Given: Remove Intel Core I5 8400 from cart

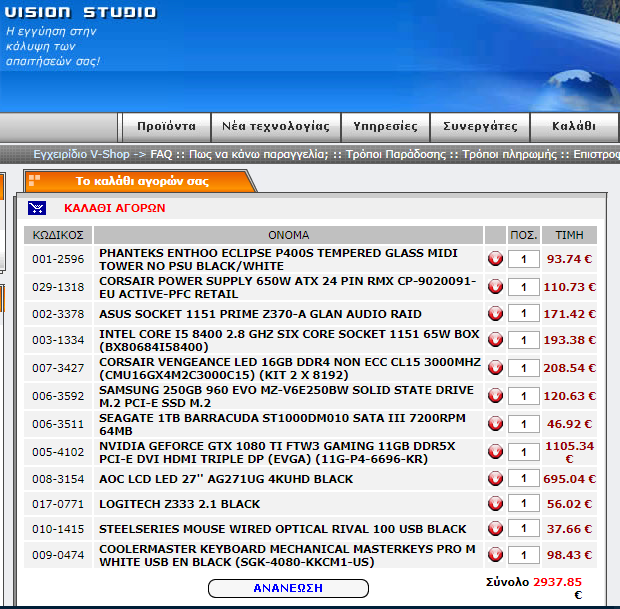Looking at the screenshot, I should point(495,340).
